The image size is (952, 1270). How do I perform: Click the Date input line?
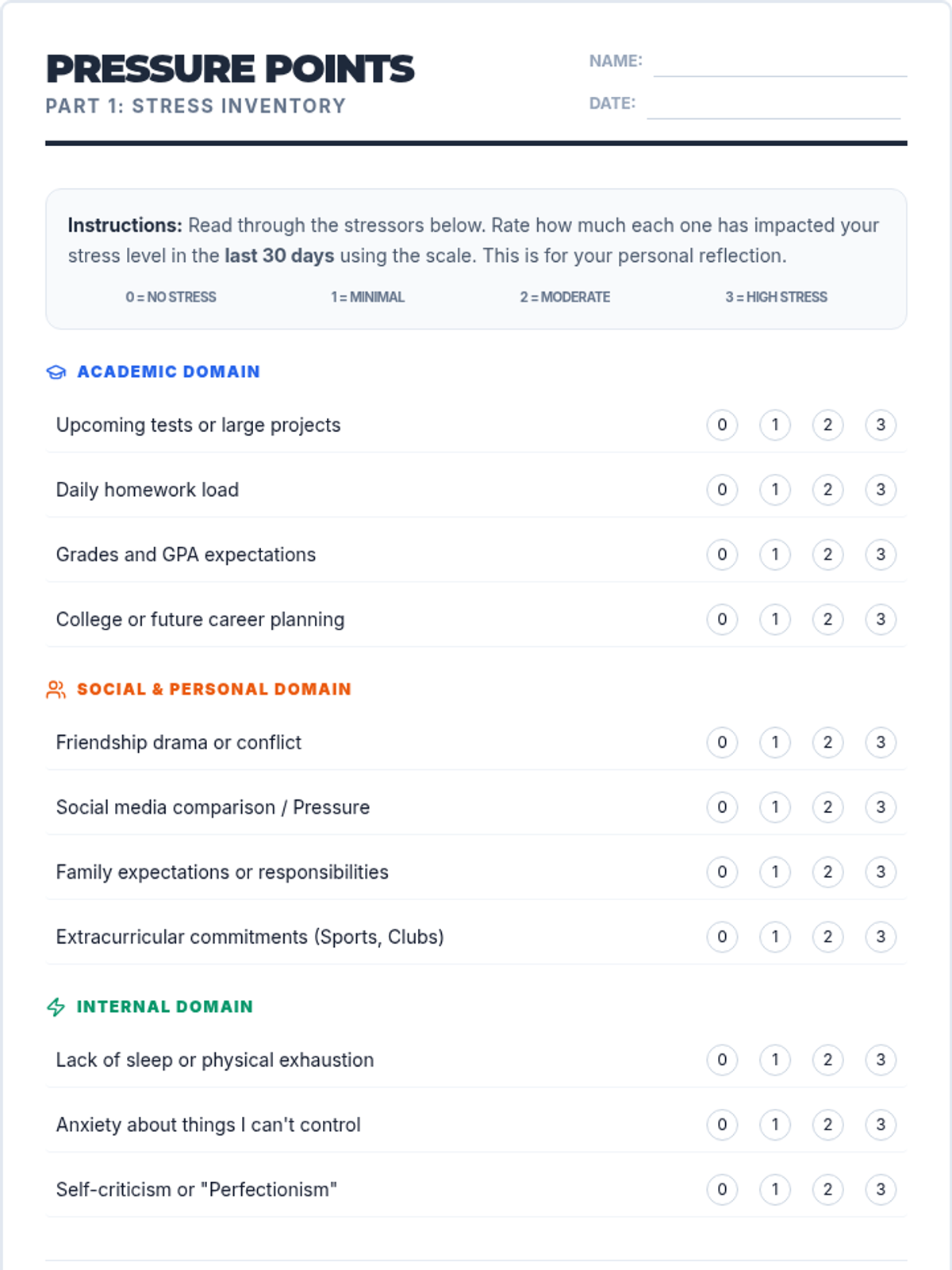click(x=773, y=106)
